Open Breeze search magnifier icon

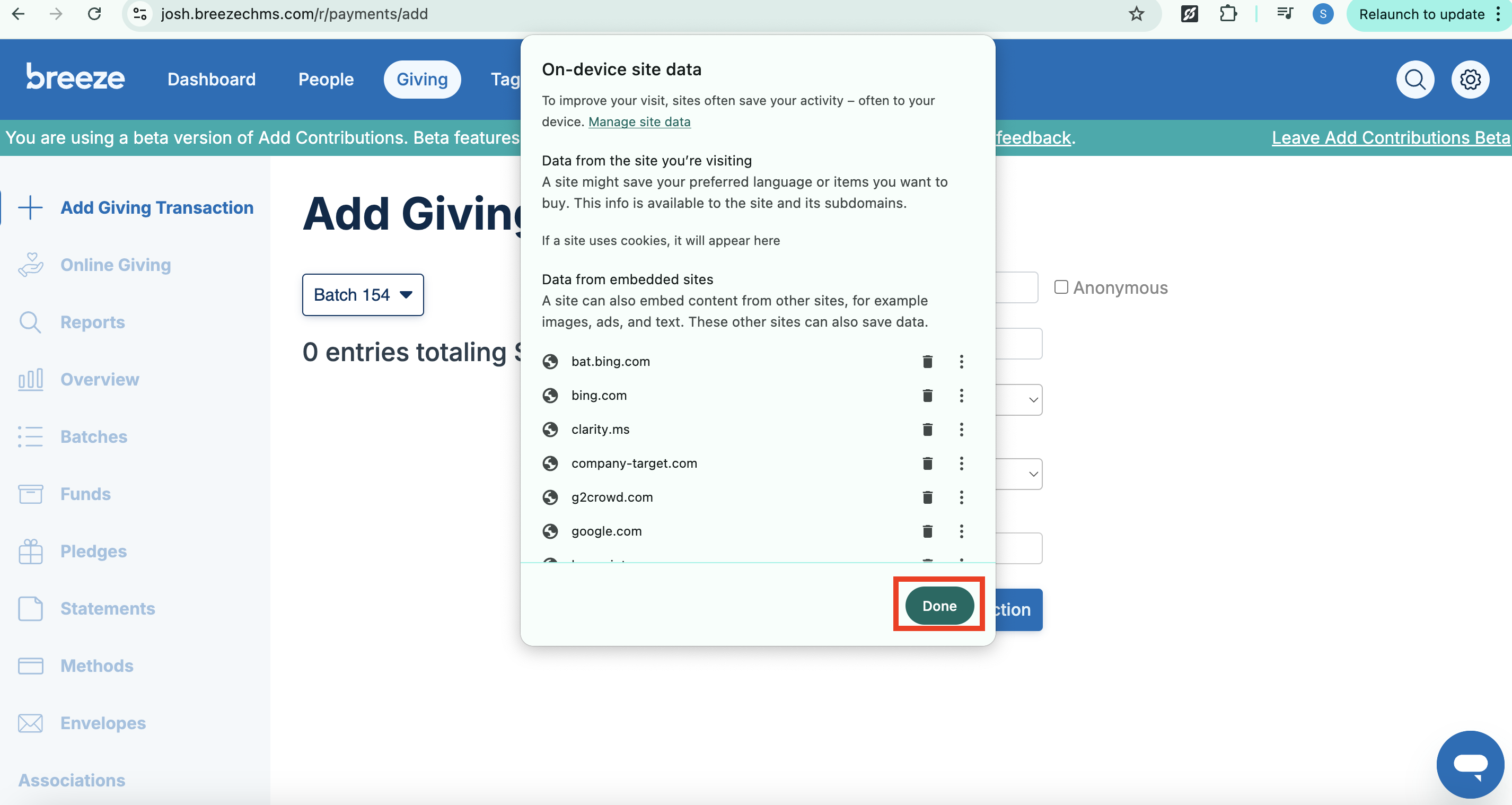pos(1414,79)
